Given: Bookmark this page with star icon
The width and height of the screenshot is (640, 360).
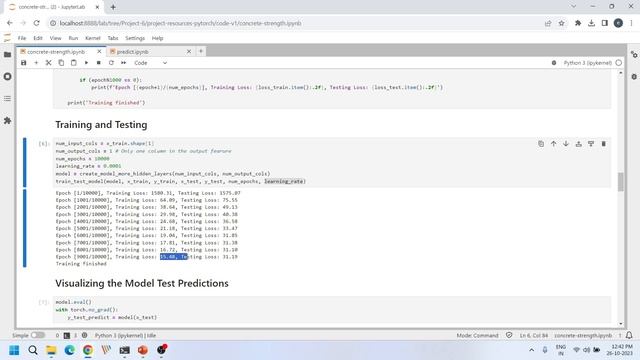Looking at the screenshot, I should (x=562, y=23).
